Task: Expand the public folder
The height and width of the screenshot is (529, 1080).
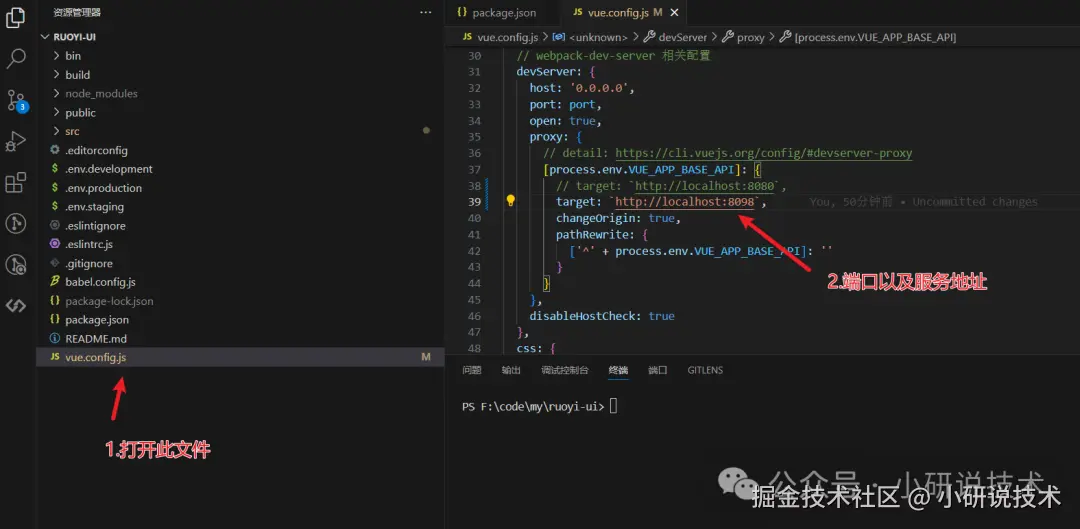Action: point(80,112)
